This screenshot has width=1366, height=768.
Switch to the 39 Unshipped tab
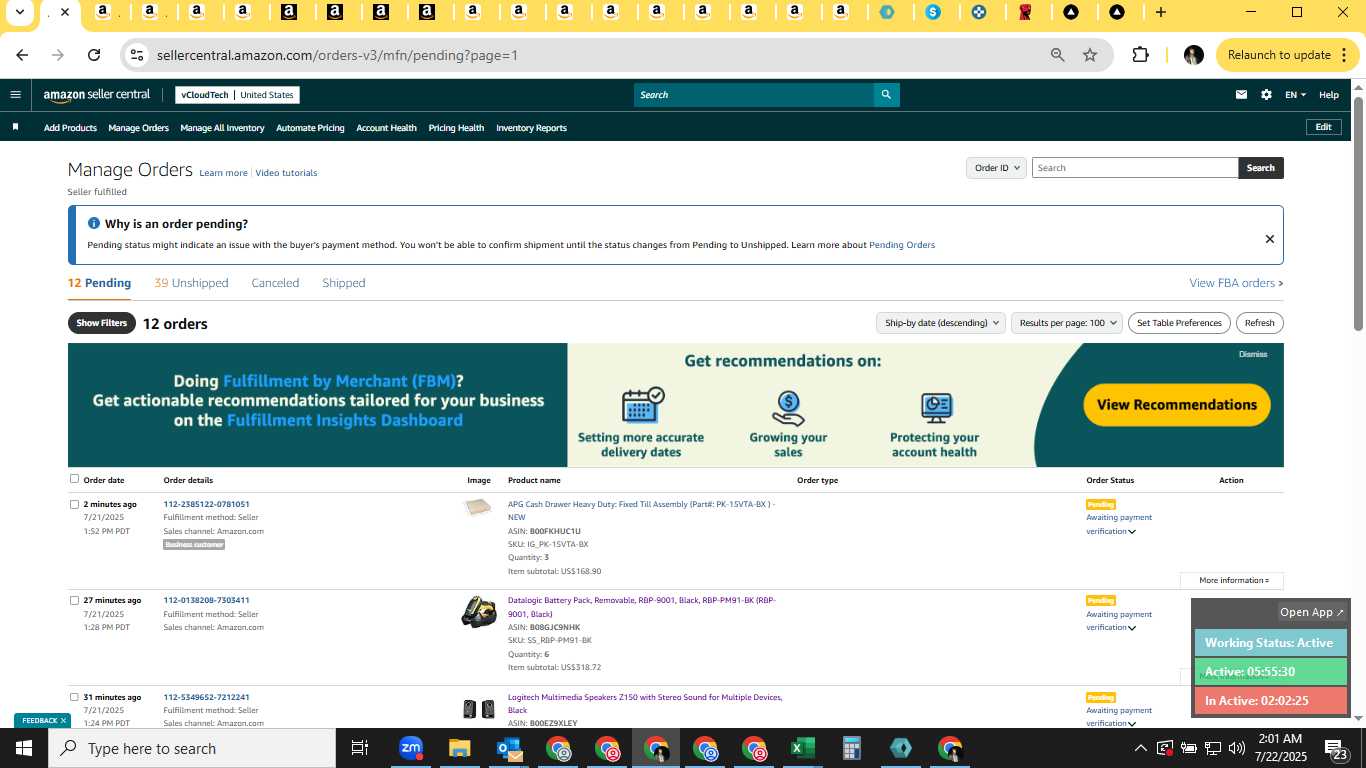pyautogui.click(x=191, y=283)
